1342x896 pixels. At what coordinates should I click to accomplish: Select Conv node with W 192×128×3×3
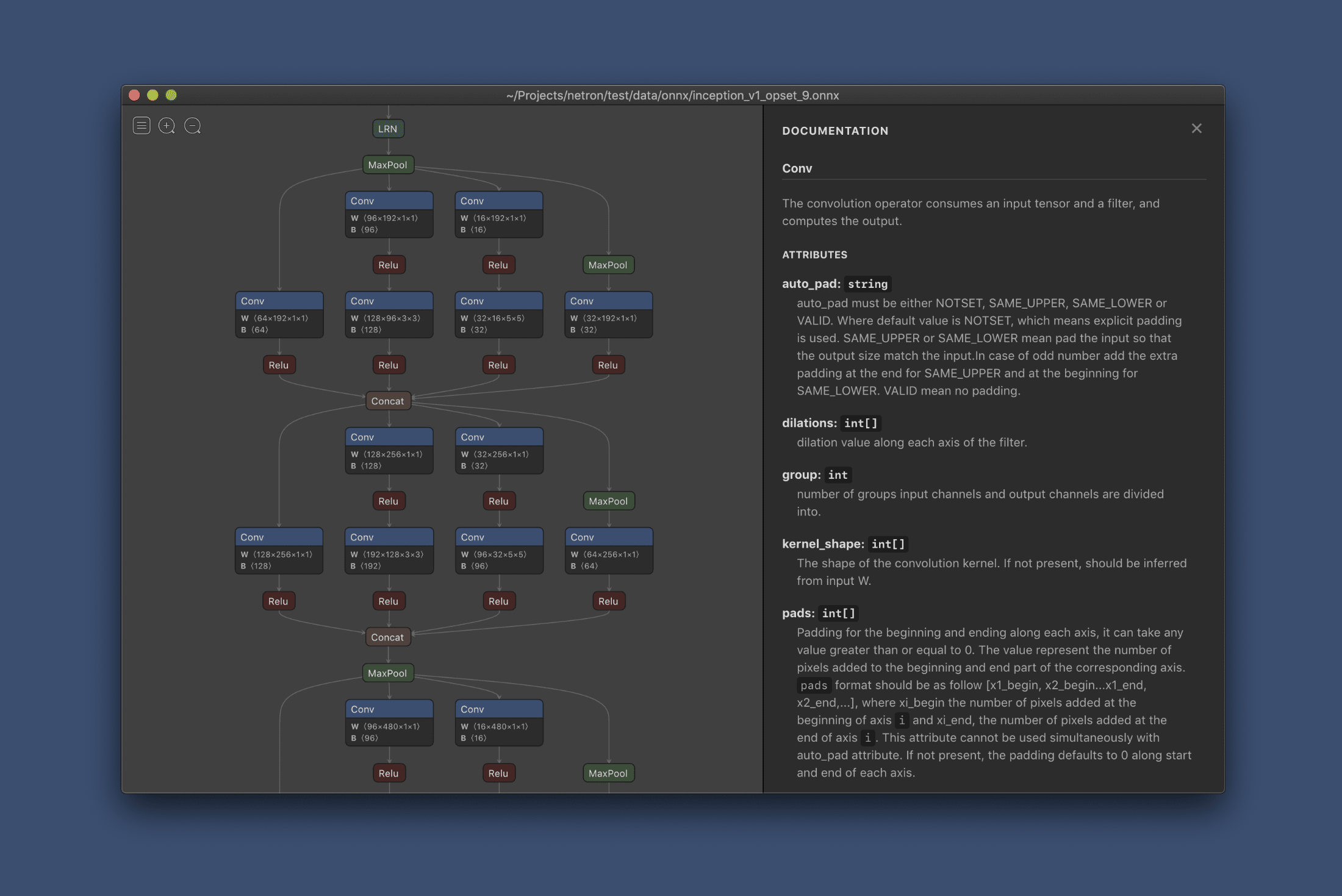[x=389, y=551]
